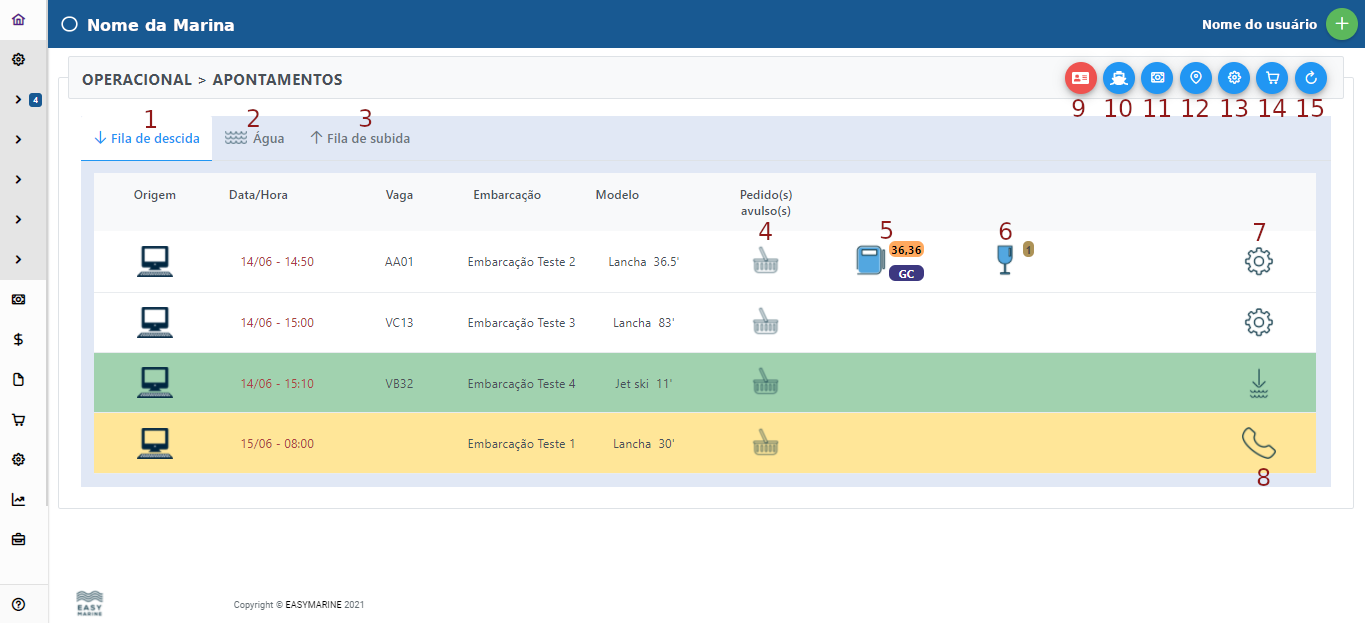Click the blue shopping cart button
This screenshot has width=1365, height=623.
[1272, 77]
